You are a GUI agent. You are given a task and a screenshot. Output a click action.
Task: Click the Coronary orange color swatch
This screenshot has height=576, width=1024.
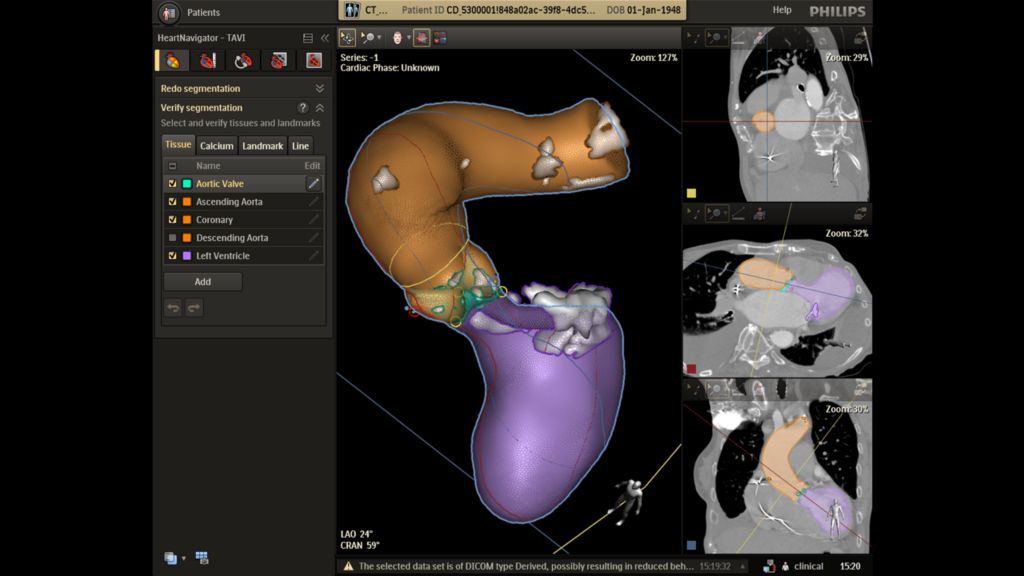(x=187, y=220)
